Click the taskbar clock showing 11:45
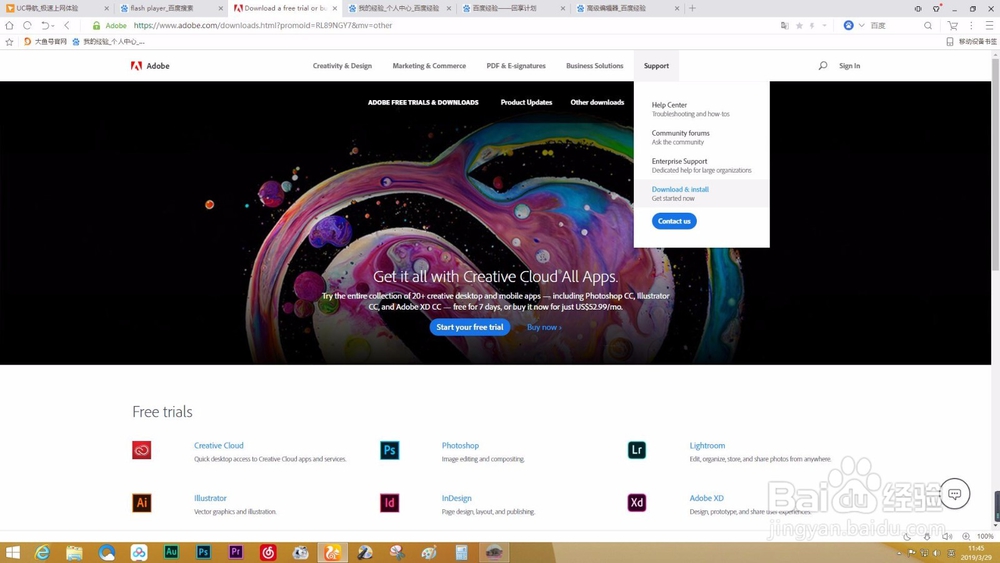 click(x=976, y=552)
